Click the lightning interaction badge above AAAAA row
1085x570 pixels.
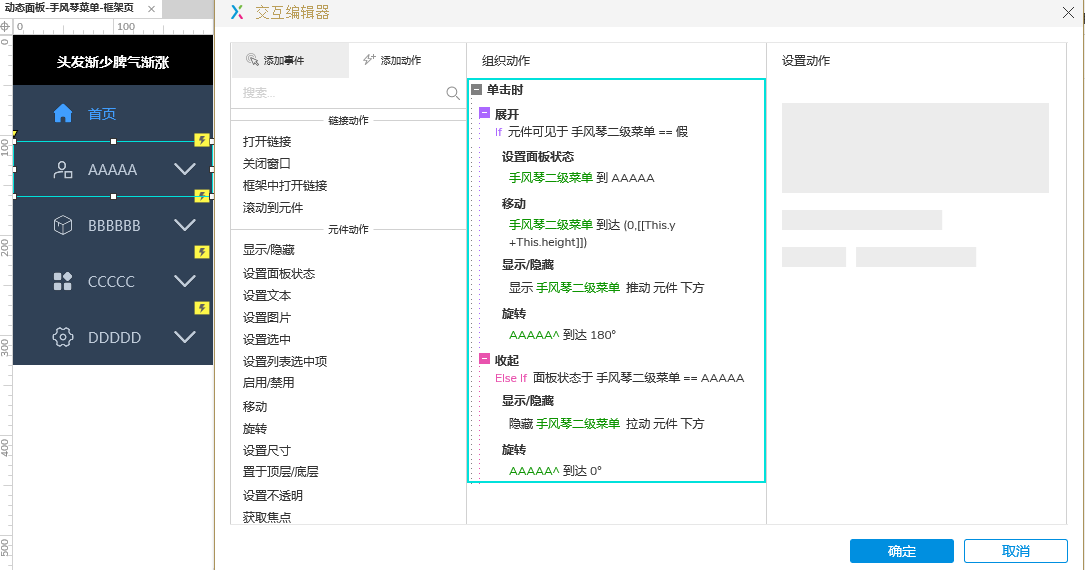click(x=201, y=140)
